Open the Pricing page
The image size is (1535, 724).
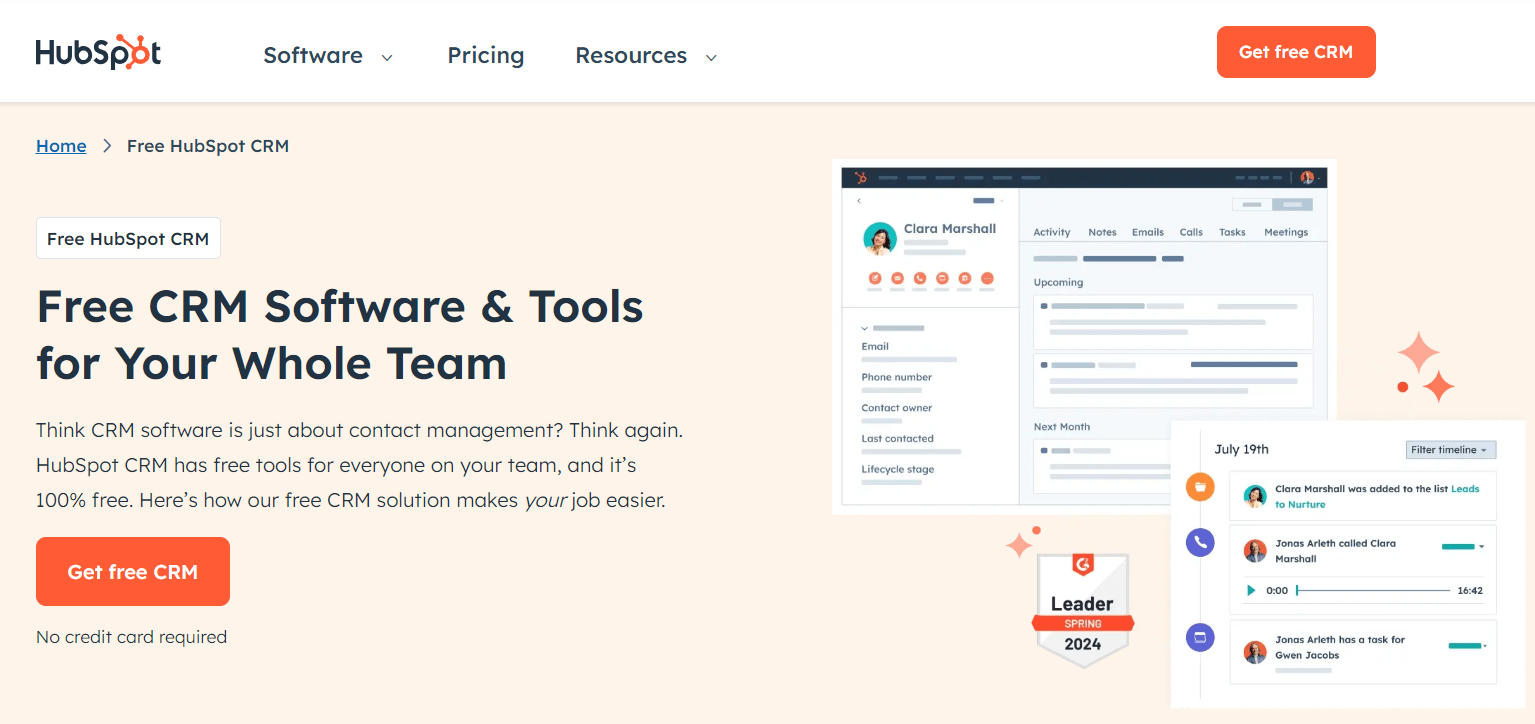point(485,56)
